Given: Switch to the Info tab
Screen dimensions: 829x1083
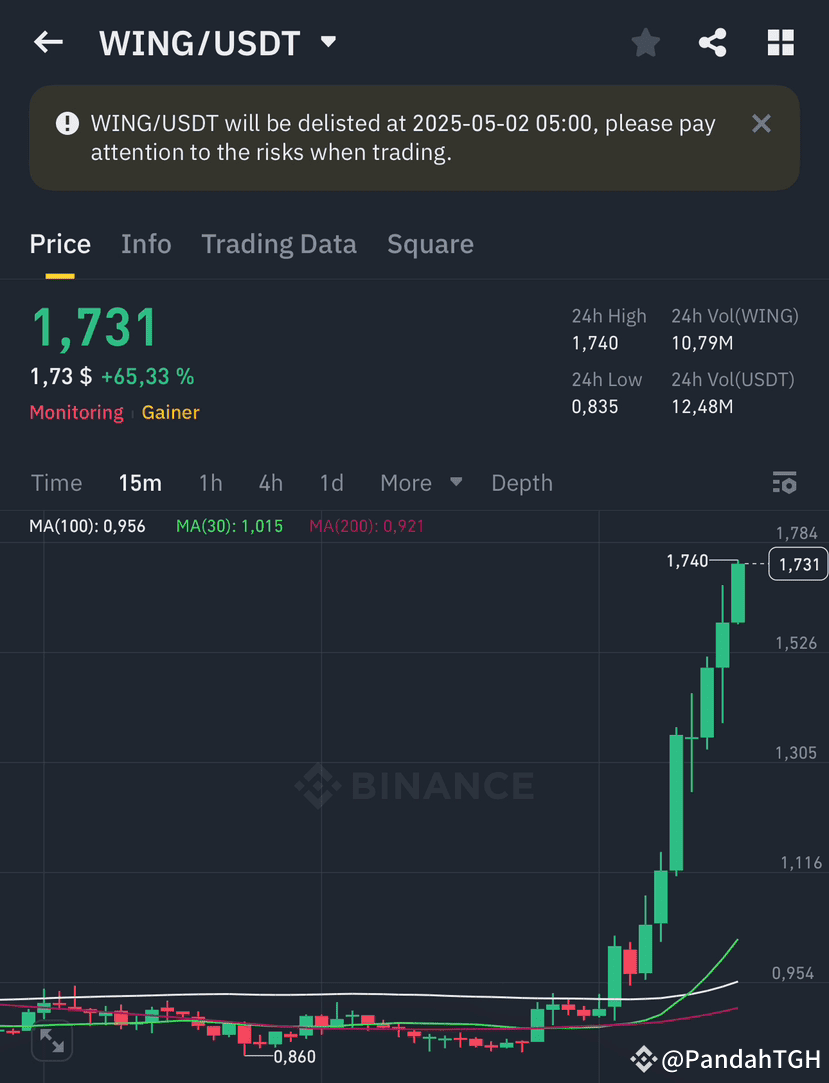Looking at the screenshot, I should point(146,245).
